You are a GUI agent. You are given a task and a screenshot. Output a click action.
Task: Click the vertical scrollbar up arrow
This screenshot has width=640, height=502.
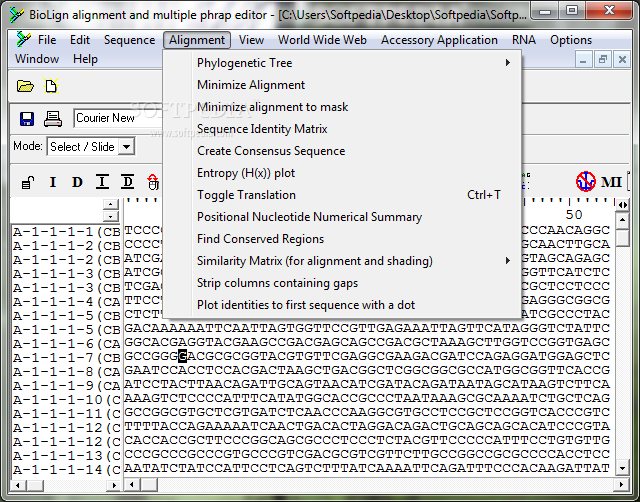[622, 221]
